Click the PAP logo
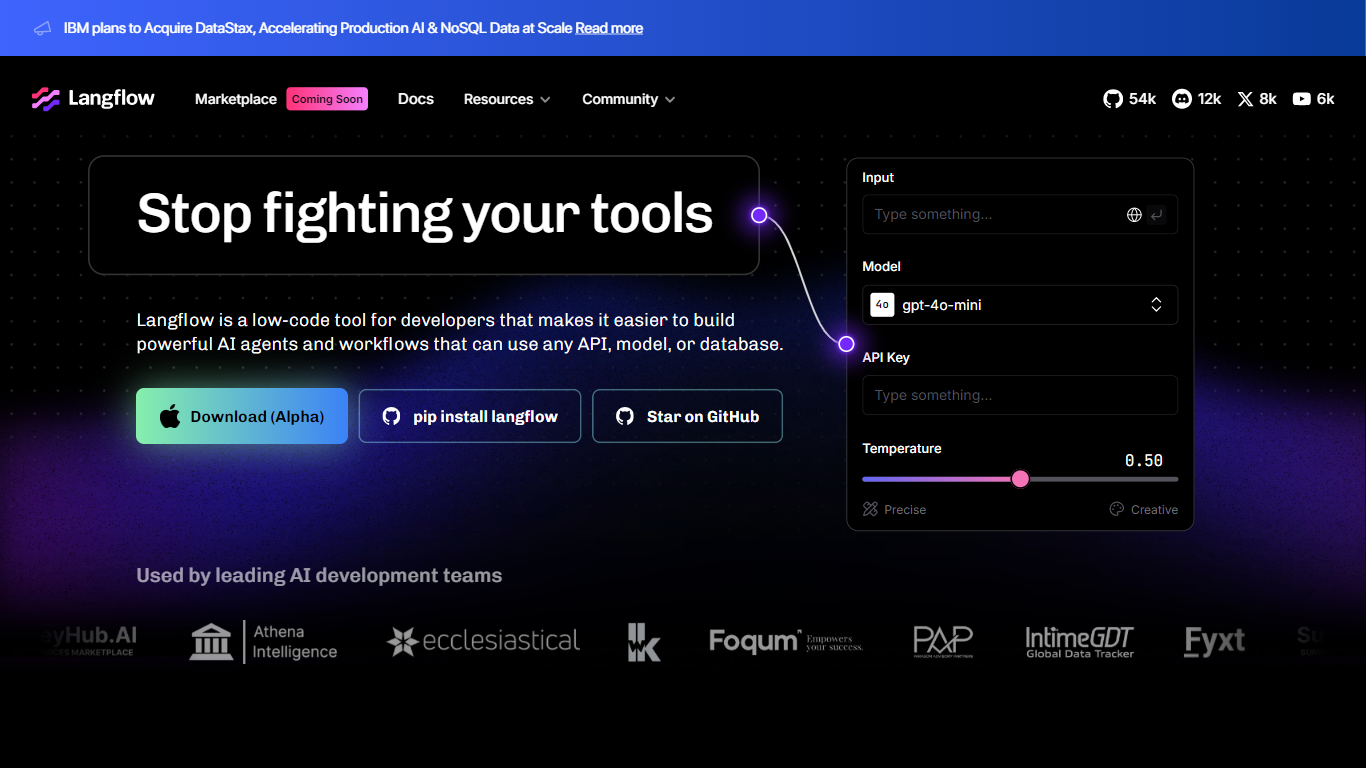The height and width of the screenshot is (768, 1366). click(943, 641)
